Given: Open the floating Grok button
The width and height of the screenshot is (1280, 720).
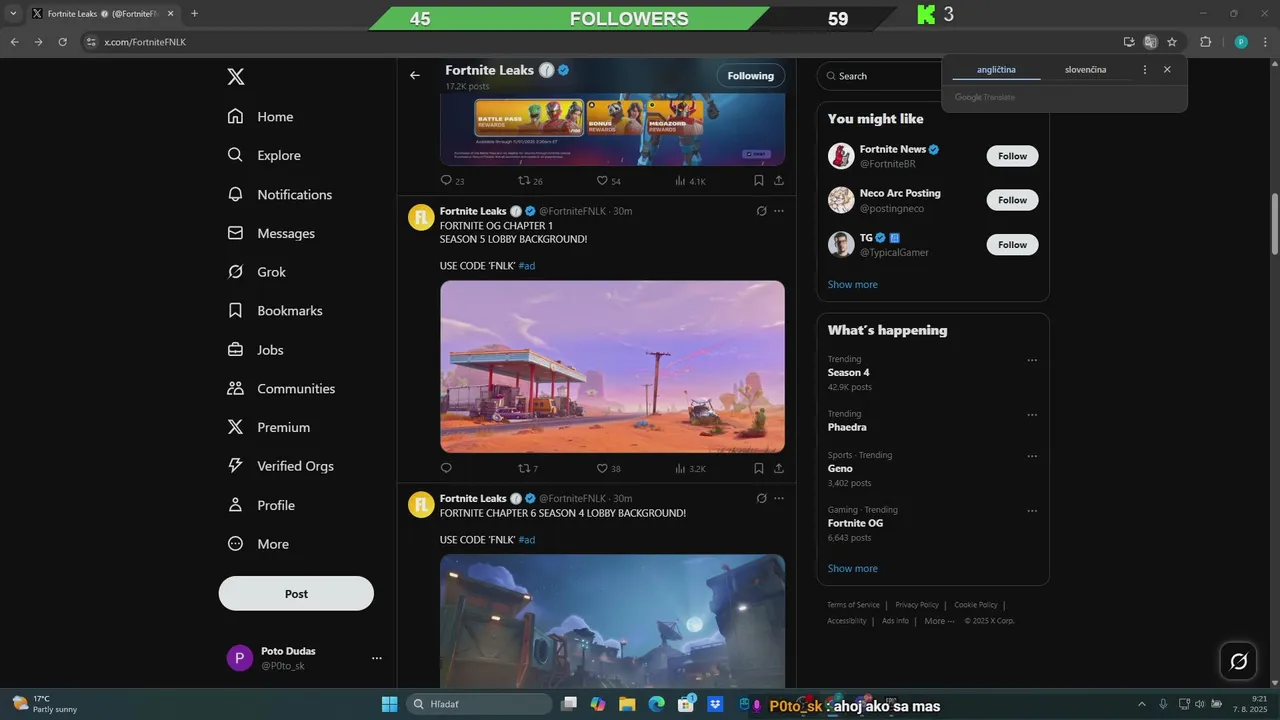Looking at the screenshot, I should tap(1238, 661).
